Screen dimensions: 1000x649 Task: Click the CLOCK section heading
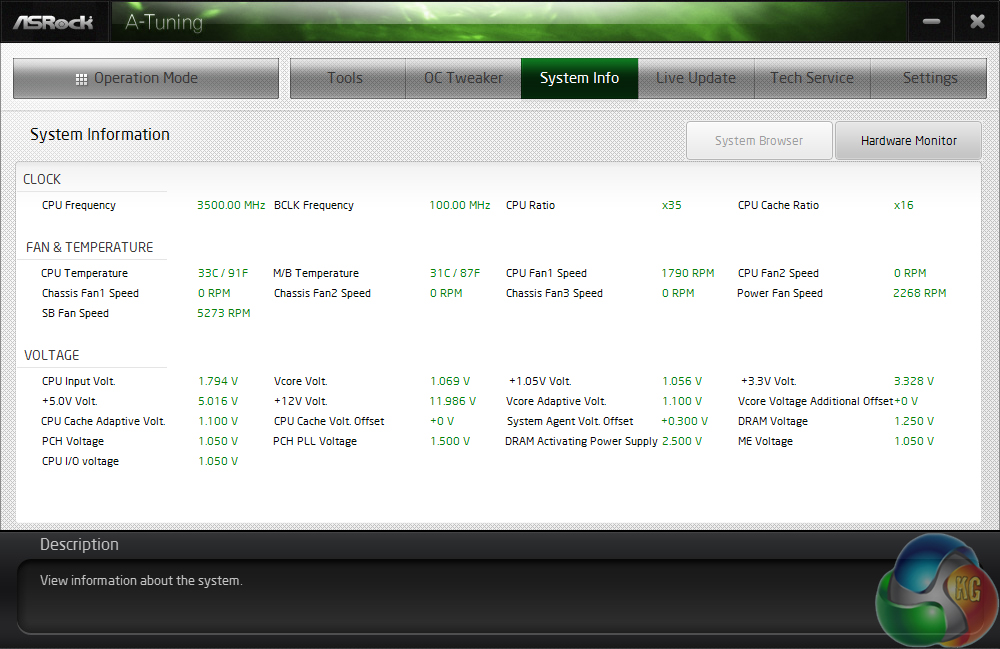point(42,179)
